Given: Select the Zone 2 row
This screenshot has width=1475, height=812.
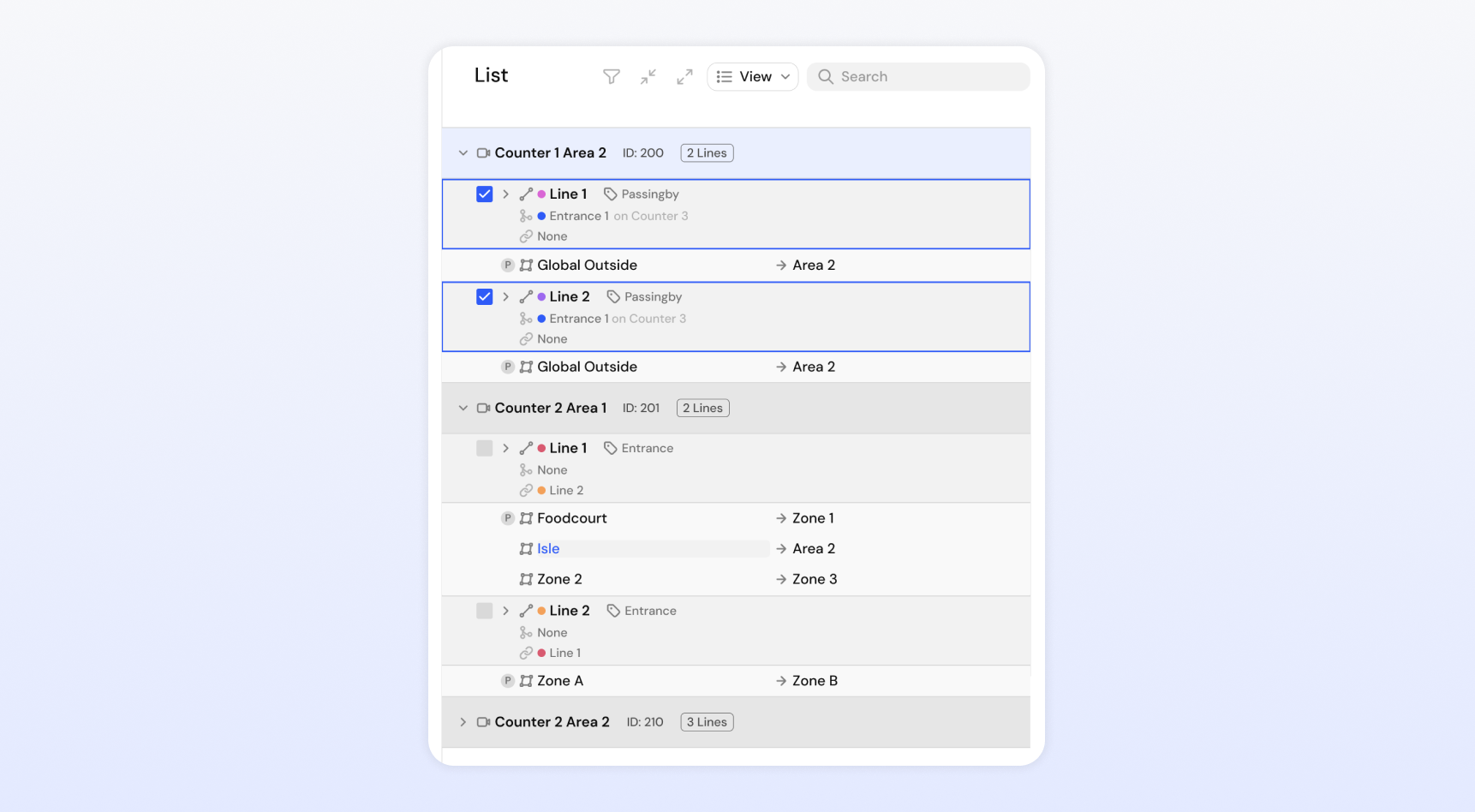Looking at the screenshot, I should (x=736, y=579).
